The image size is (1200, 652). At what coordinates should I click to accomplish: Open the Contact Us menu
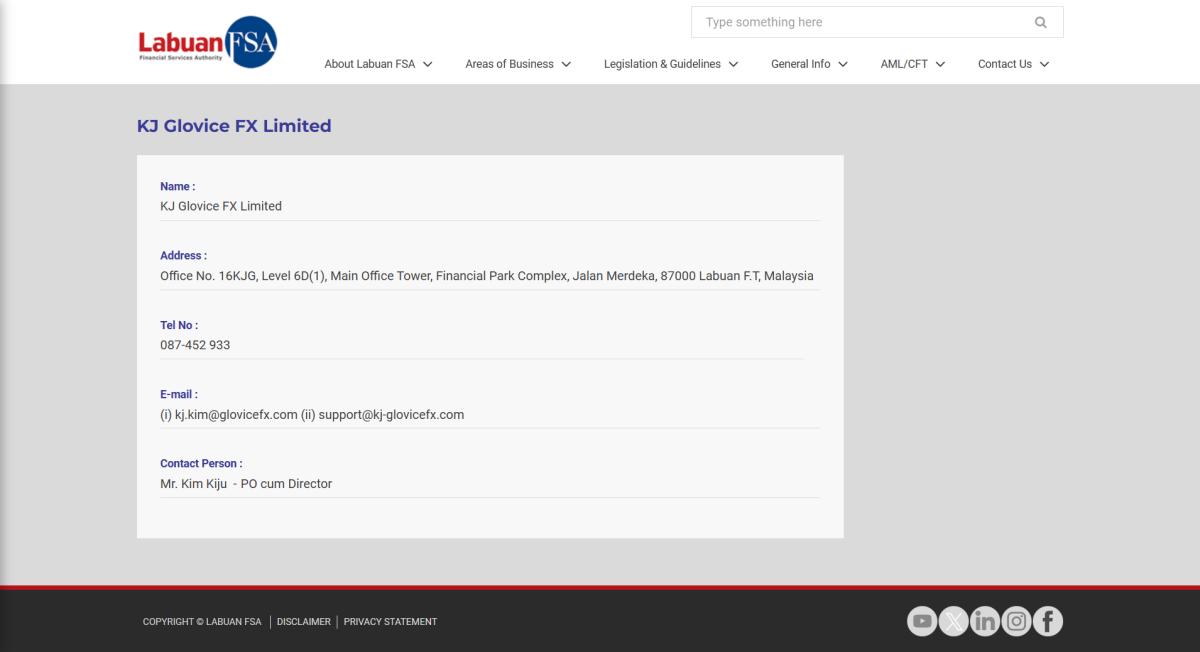(x=1005, y=64)
